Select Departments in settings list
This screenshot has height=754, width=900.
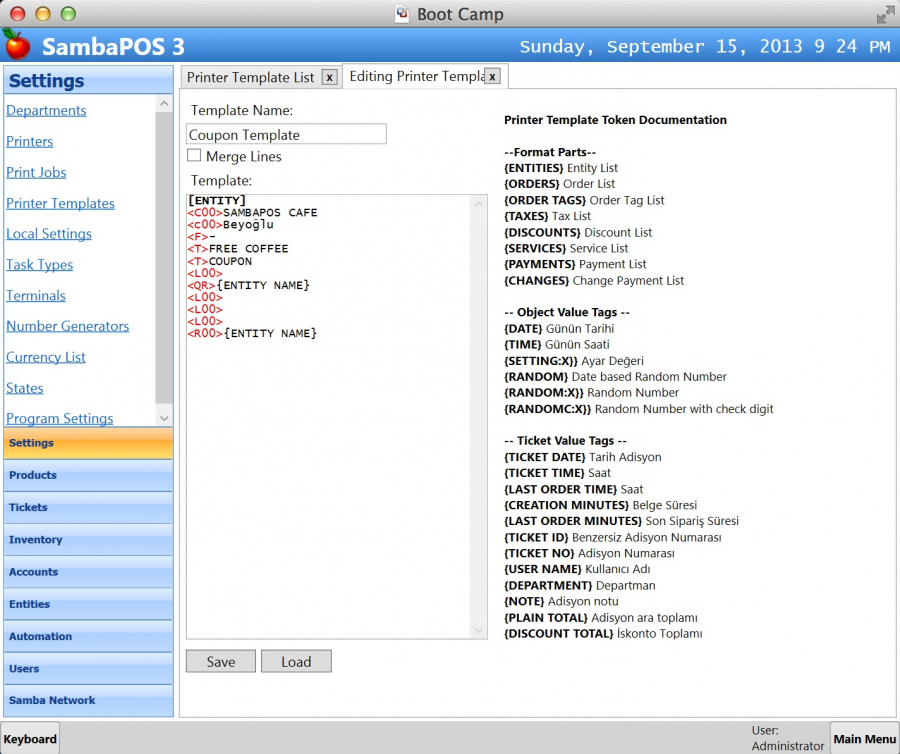(x=46, y=110)
